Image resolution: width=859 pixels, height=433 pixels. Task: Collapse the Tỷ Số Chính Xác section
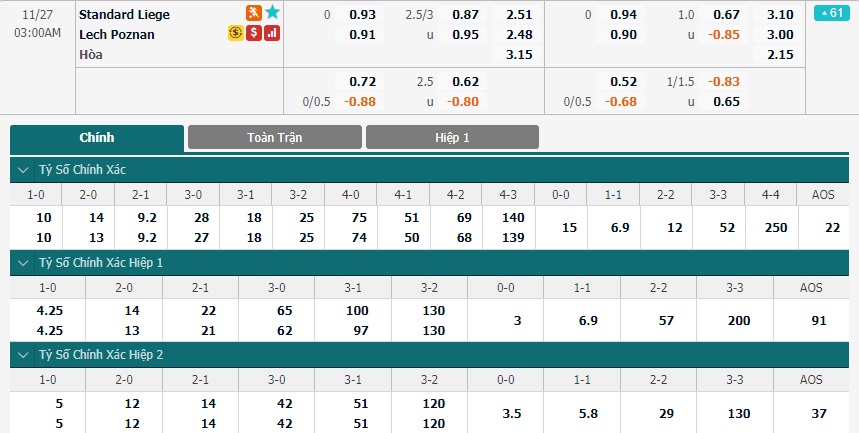click(x=23, y=170)
